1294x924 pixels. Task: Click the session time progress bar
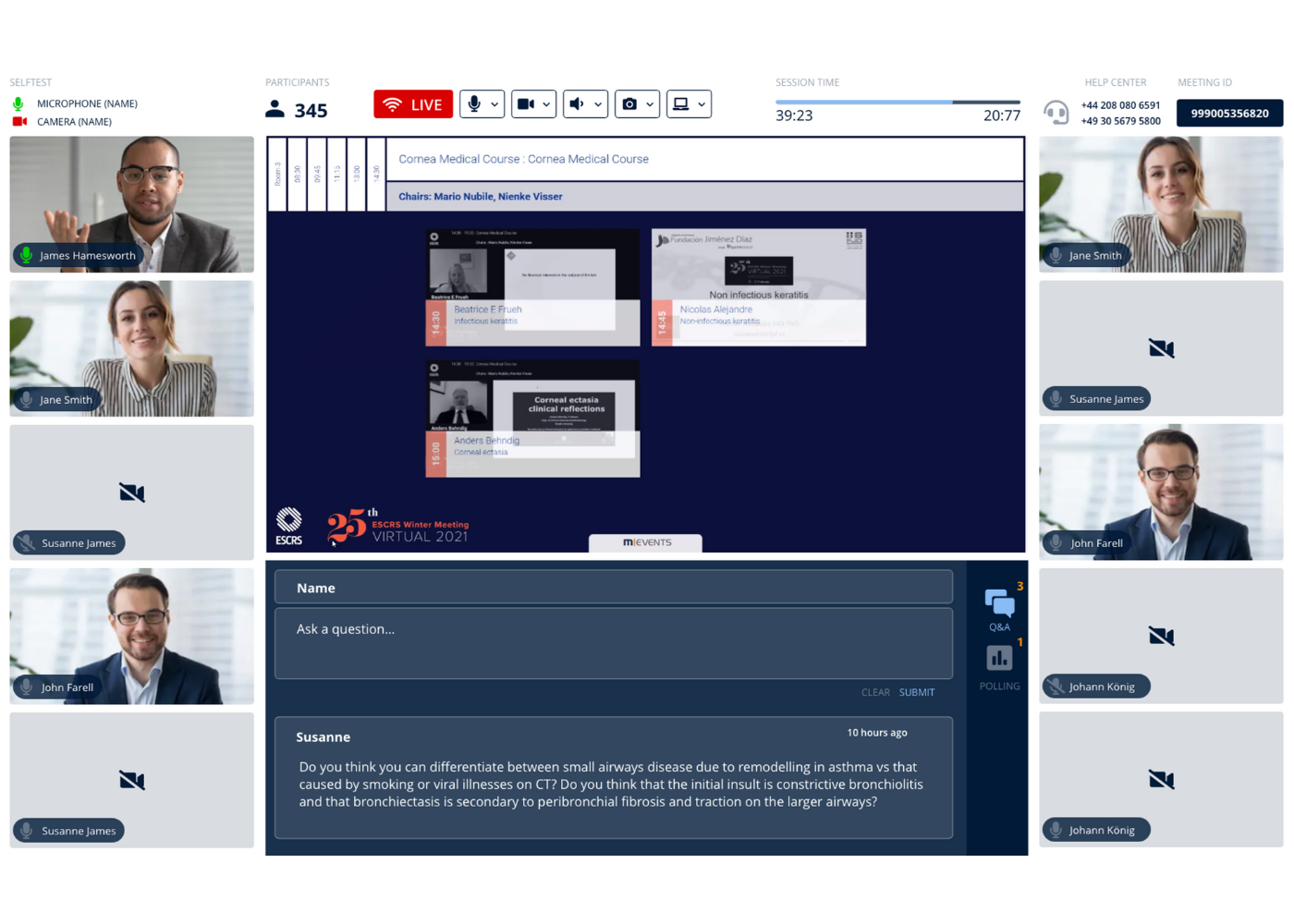897,102
